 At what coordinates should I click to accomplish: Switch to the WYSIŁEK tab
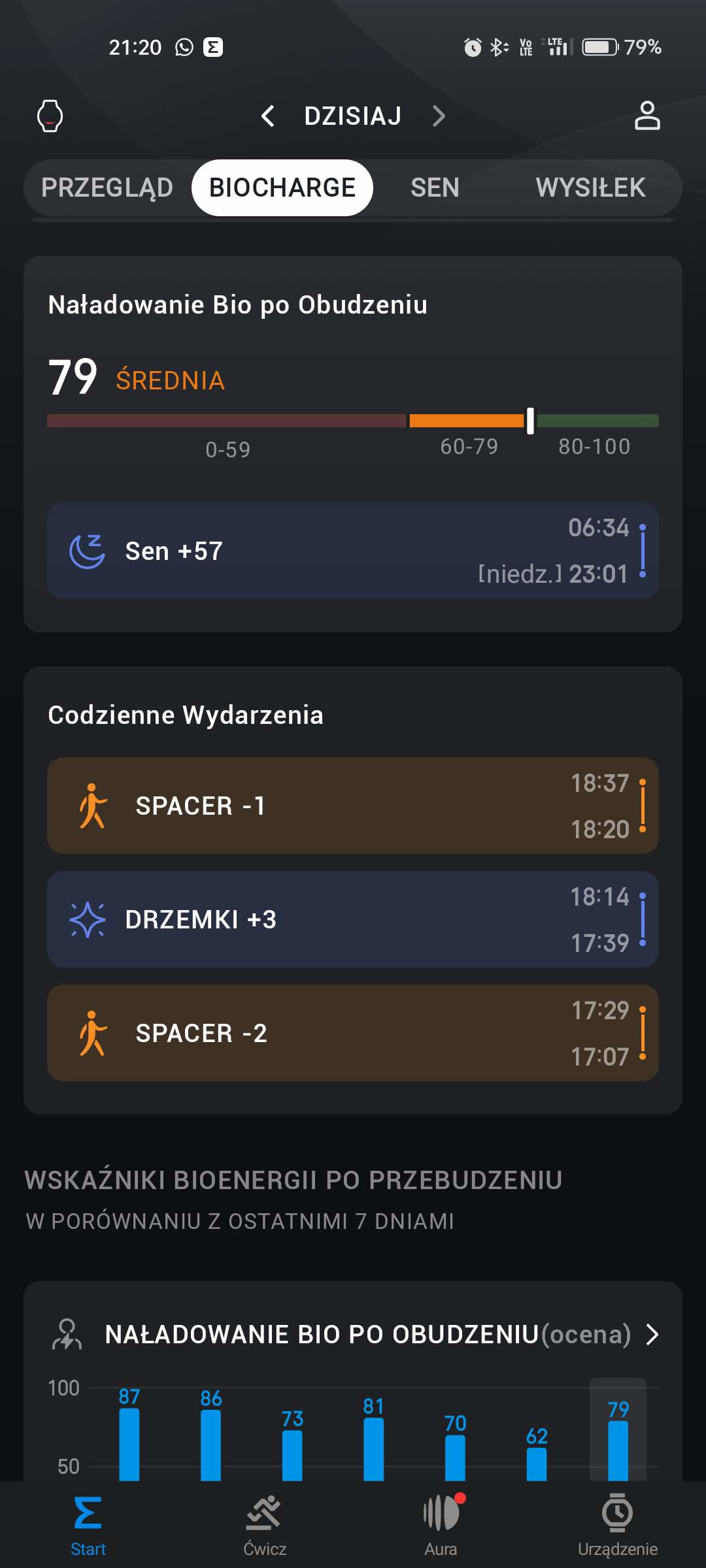click(x=590, y=188)
